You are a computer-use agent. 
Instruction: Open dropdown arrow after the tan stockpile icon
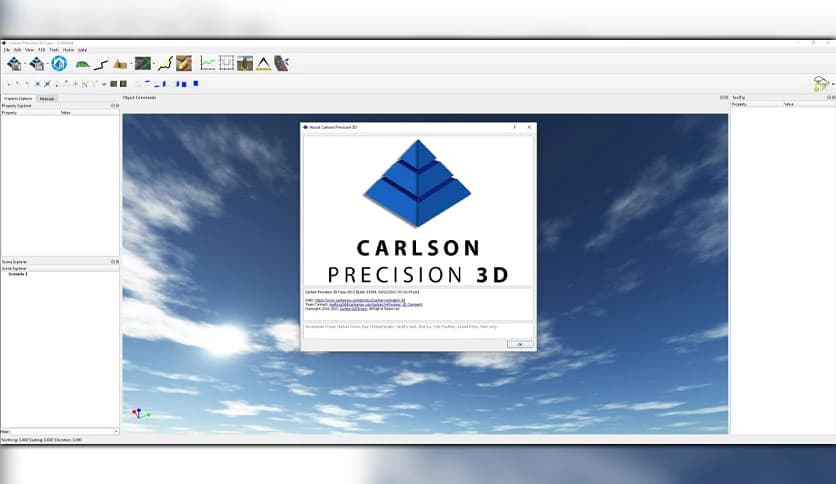(131, 64)
